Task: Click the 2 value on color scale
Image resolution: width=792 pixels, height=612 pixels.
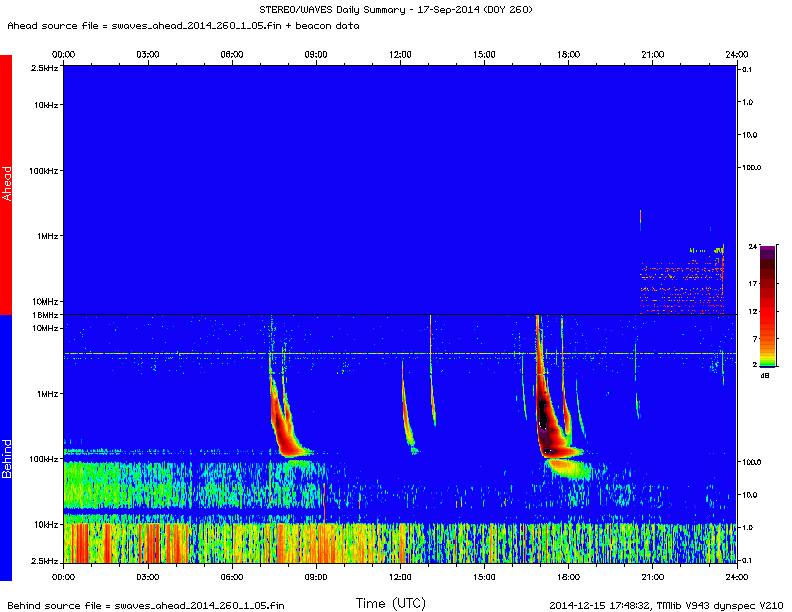Action: coord(755,364)
